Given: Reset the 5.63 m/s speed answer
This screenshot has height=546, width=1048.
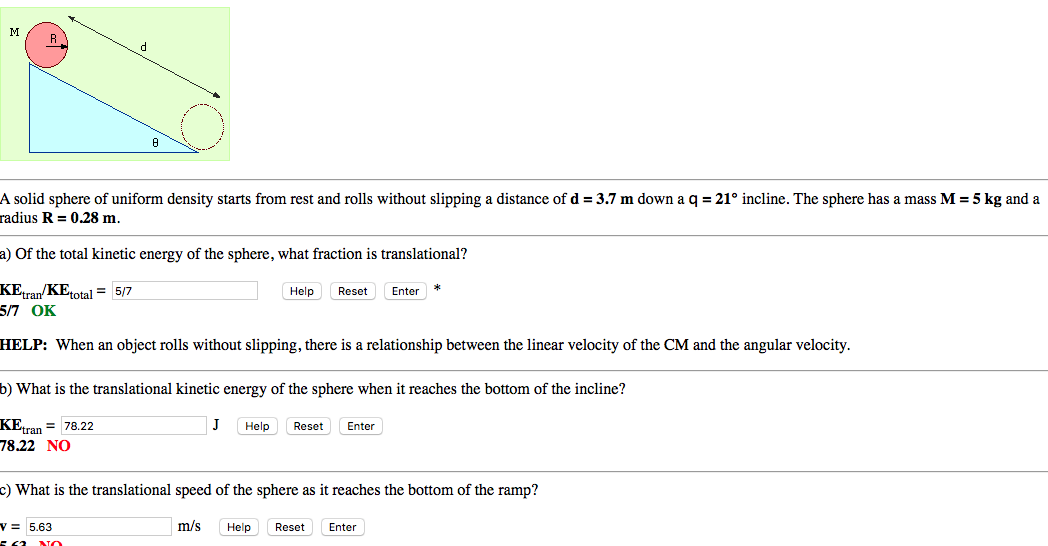Looking at the screenshot, I should pos(290,527).
